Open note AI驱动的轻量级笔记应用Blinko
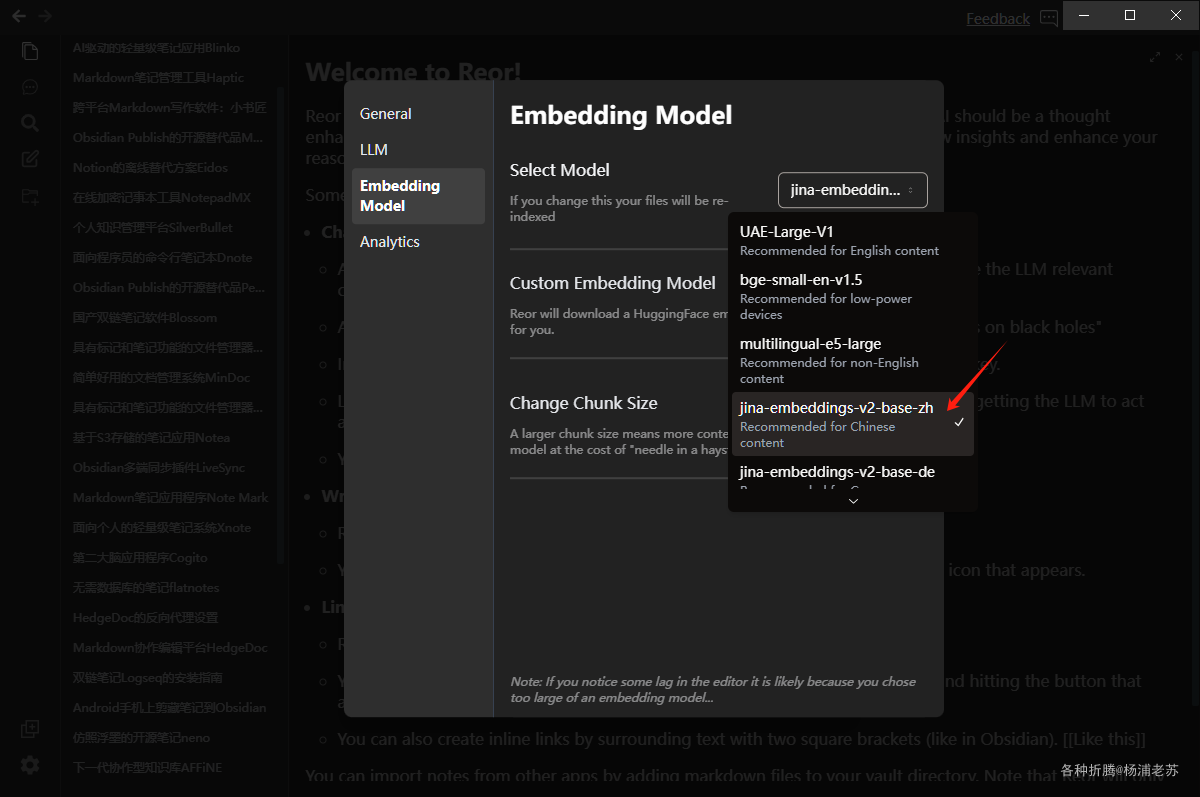 tap(156, 48)
